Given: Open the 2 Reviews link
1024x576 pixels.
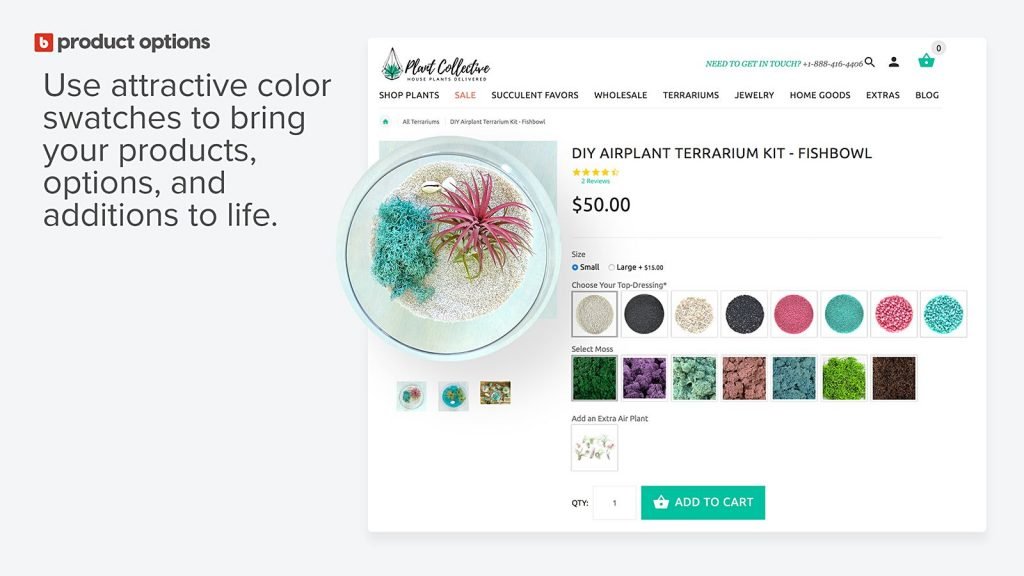Looking at the screenshot, I should pos(595,182).
